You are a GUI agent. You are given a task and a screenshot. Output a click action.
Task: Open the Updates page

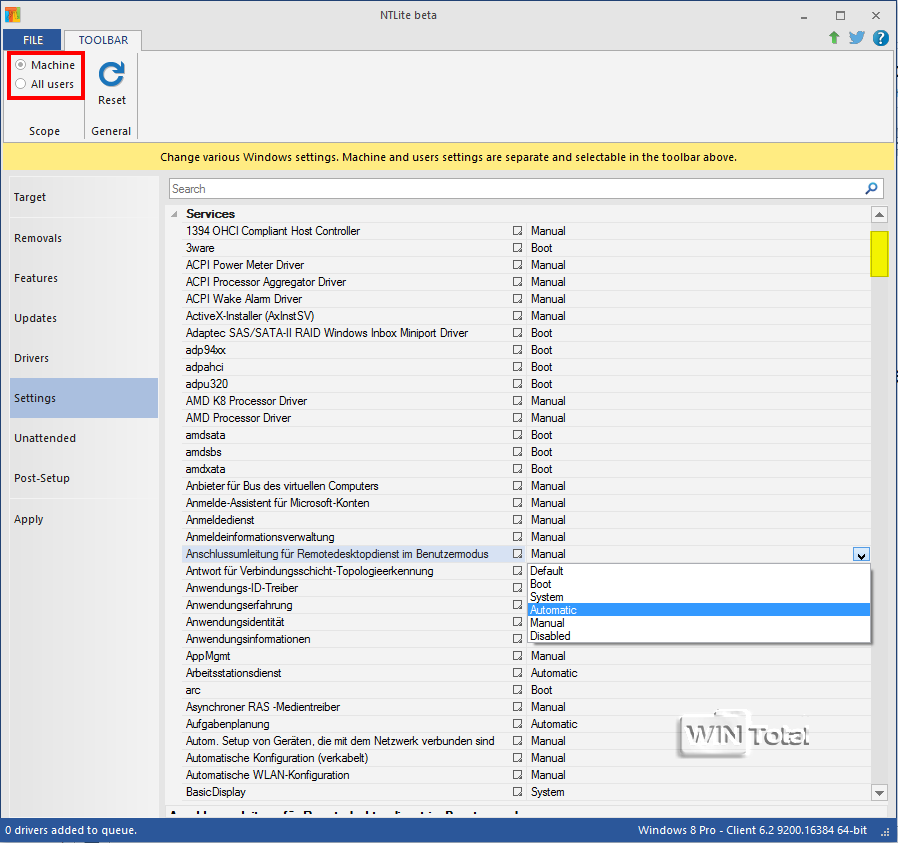pos(84,318)
